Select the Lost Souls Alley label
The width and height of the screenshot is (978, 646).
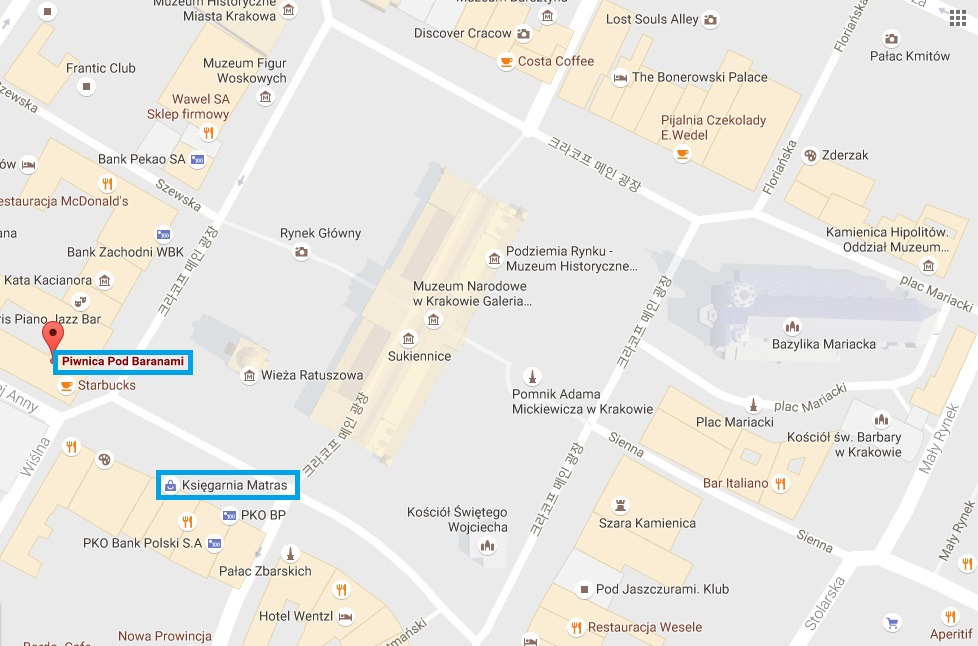tap(652, 19)
